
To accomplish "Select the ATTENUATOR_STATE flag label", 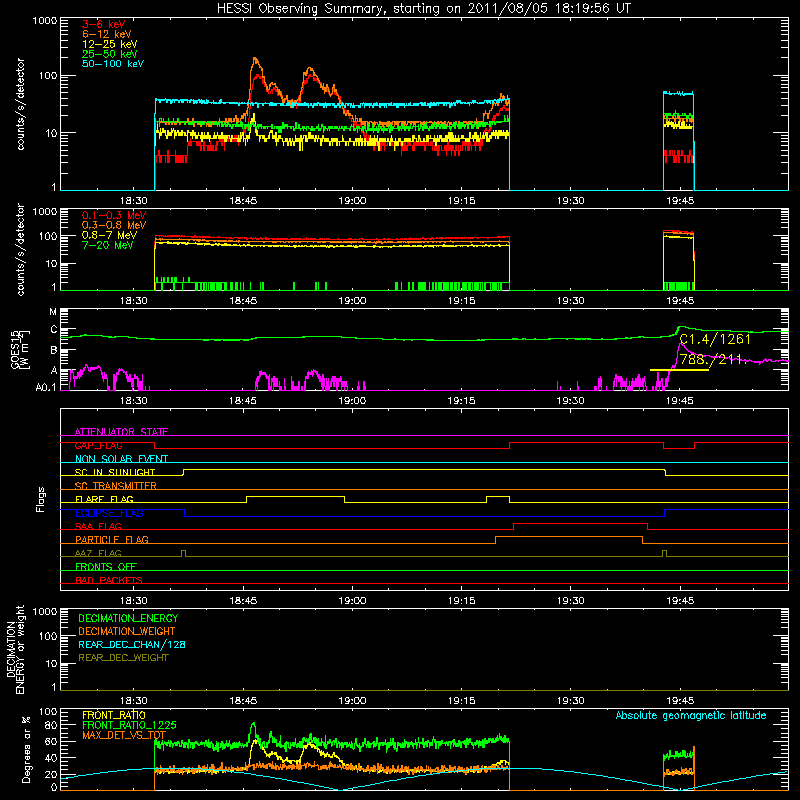I will (x=121, y=432).
